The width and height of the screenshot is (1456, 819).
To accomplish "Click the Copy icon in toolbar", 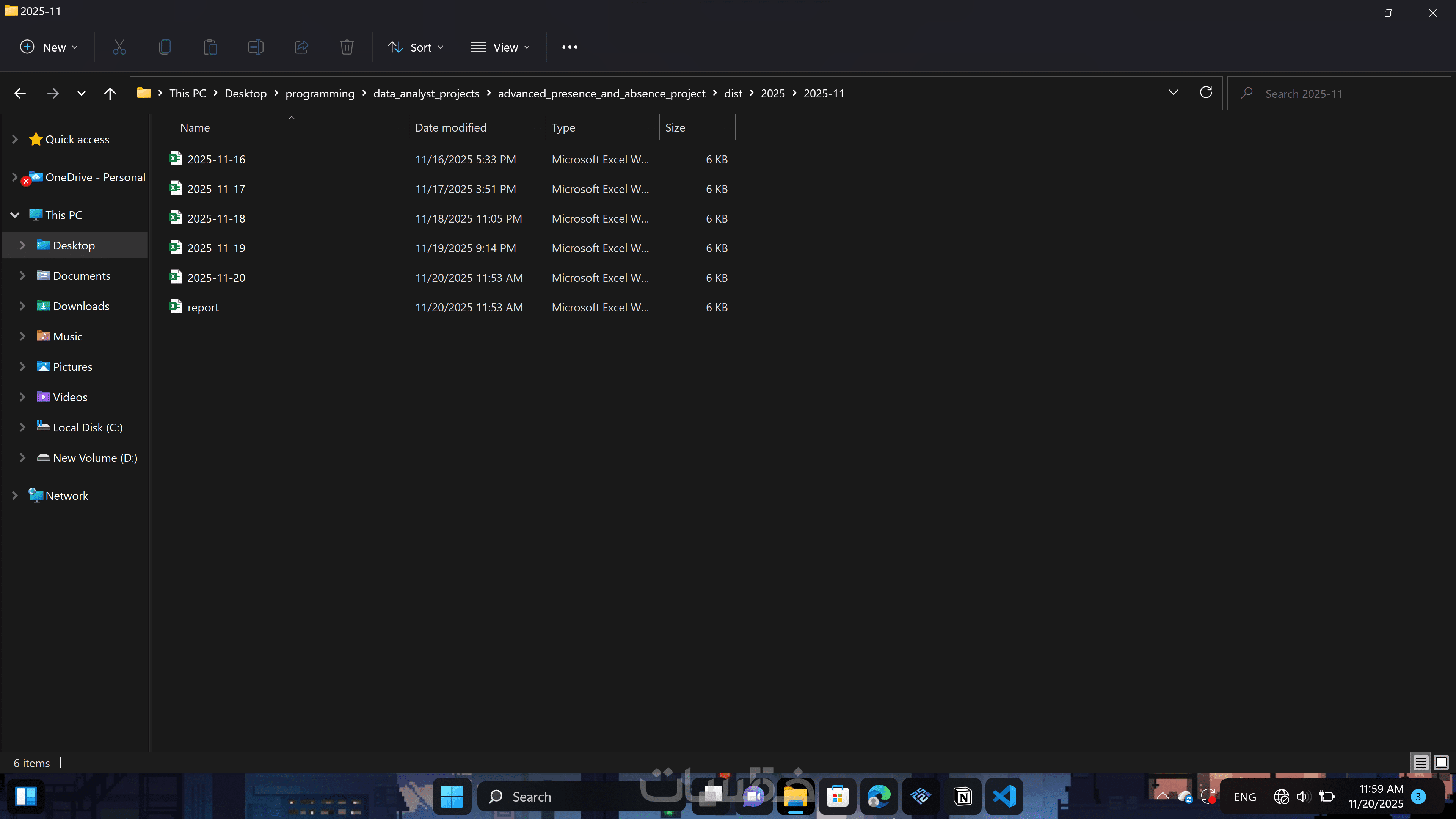I will point(165,47).
